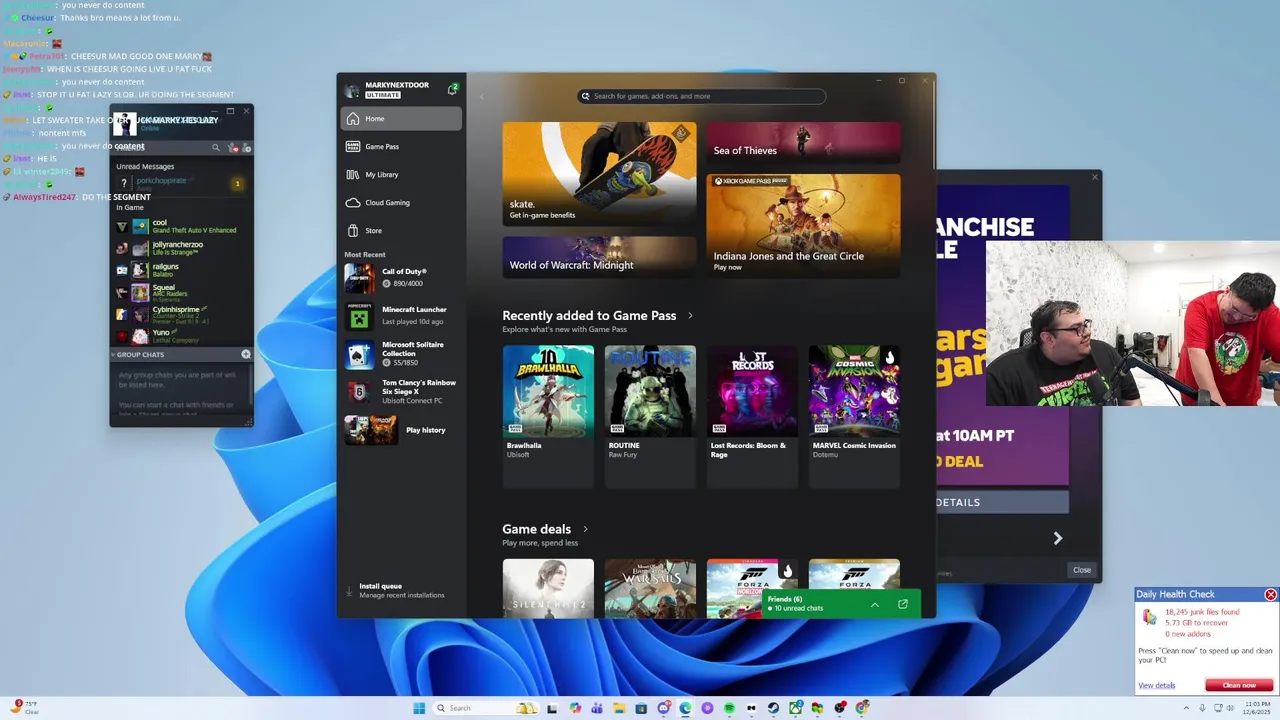
Task: Open Microsoft Solitaire Collection entry
Action: coord(402,354)
